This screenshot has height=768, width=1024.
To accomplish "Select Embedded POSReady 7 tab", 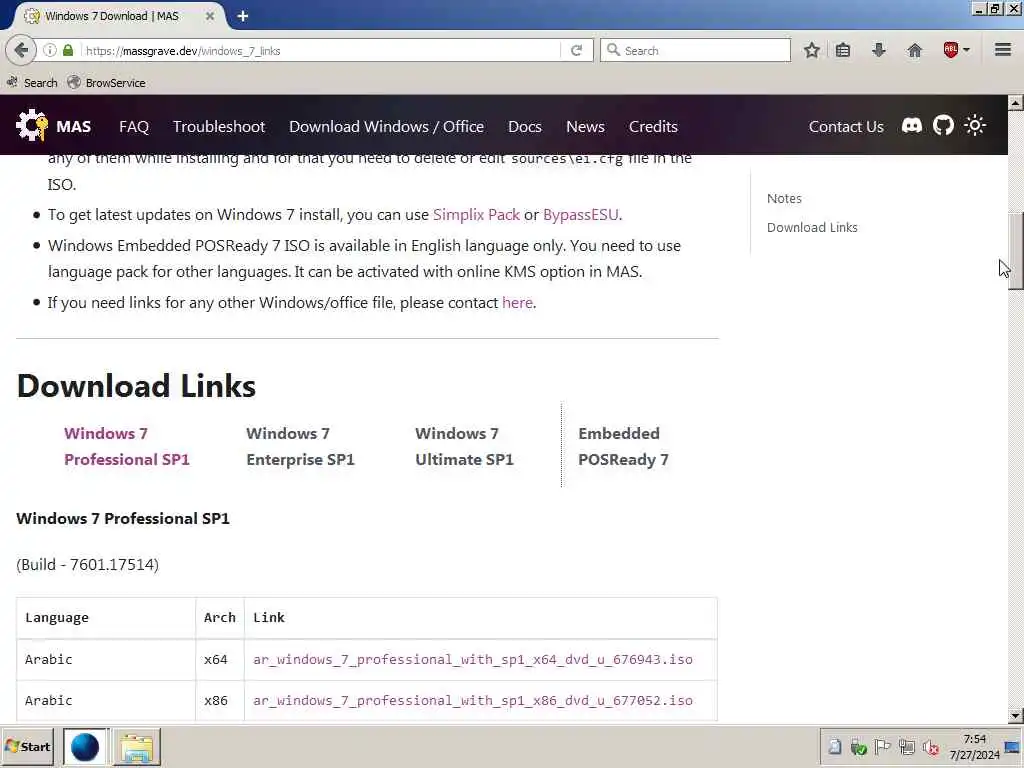I will point(623,447).
